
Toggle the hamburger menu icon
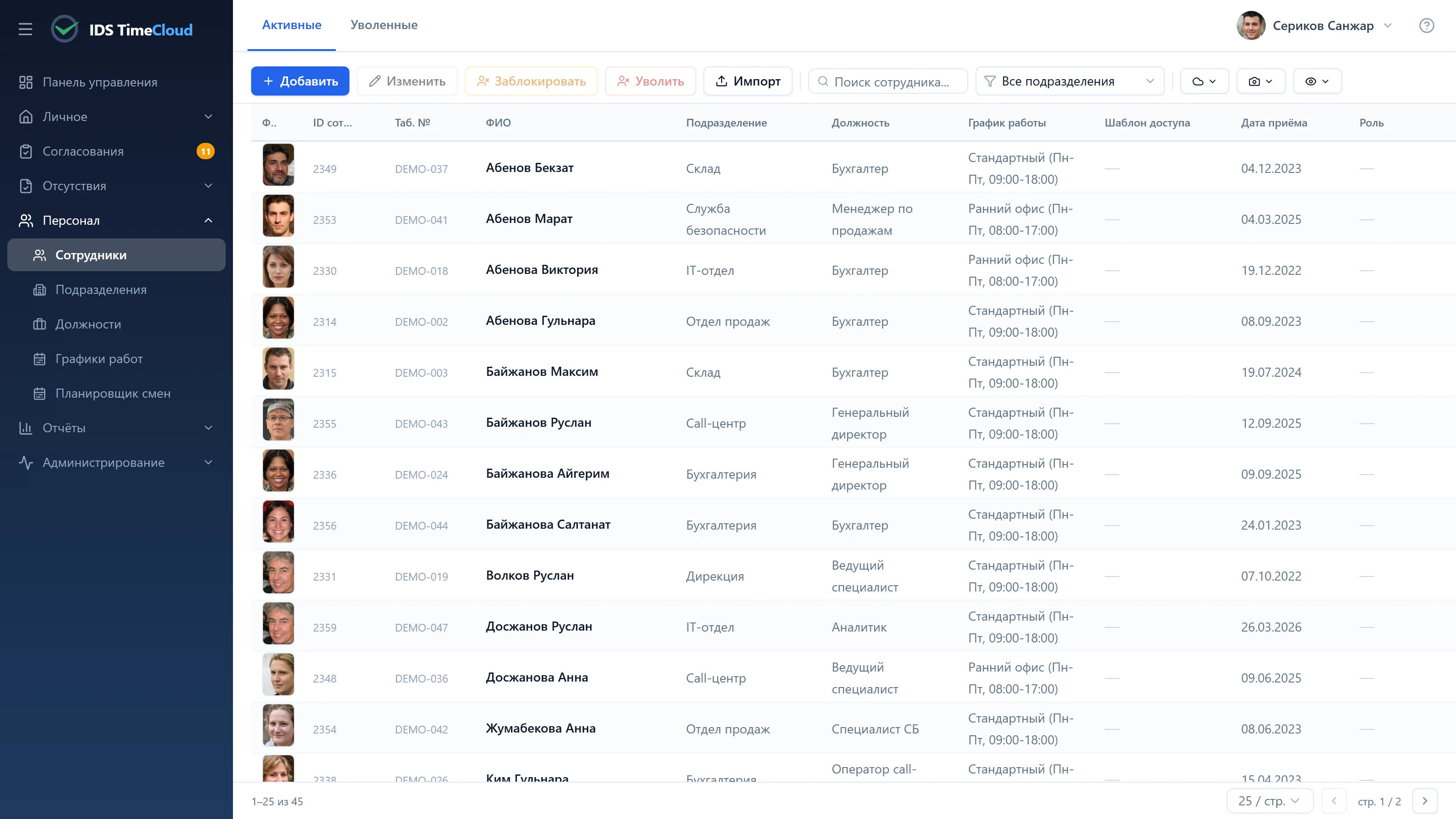click(x=25, y=29)
